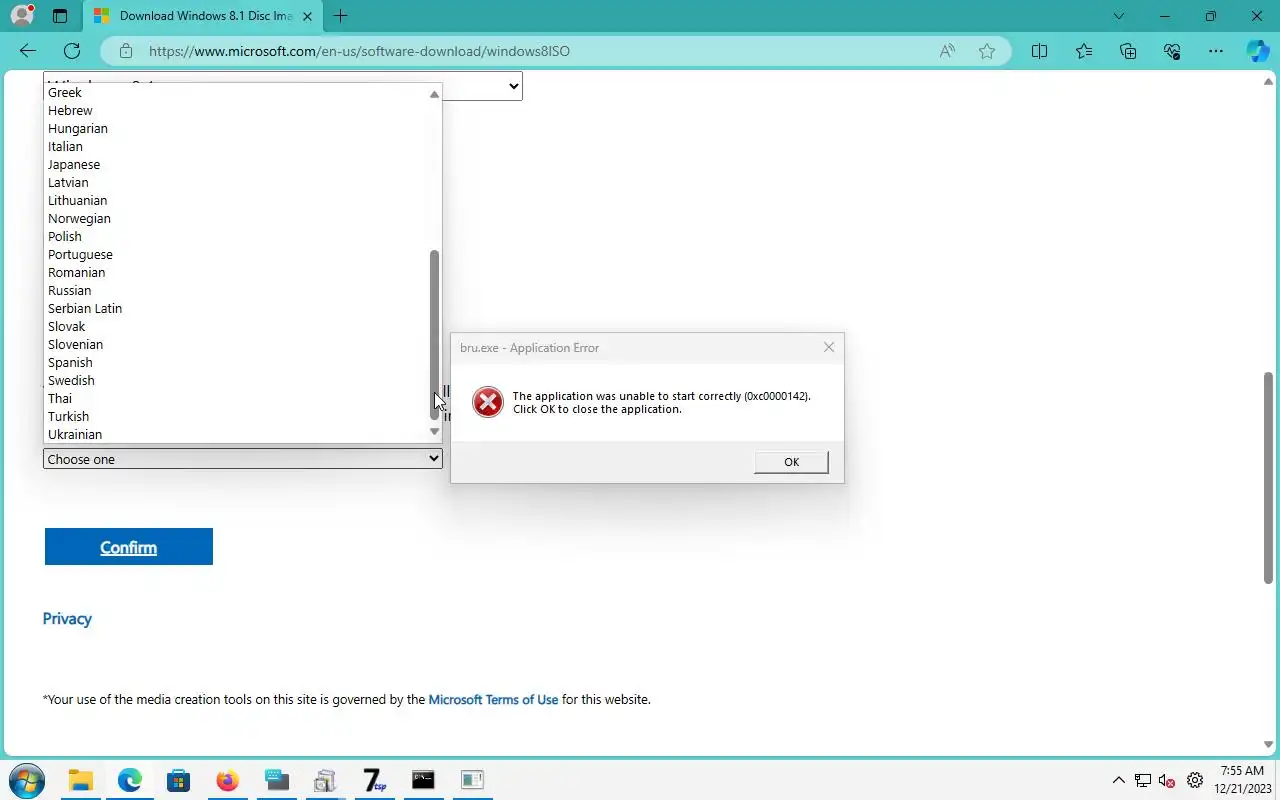The width and height of the screenshot is (1280, 800).
Task: Select Swedish language
Action: click(237, 380)
